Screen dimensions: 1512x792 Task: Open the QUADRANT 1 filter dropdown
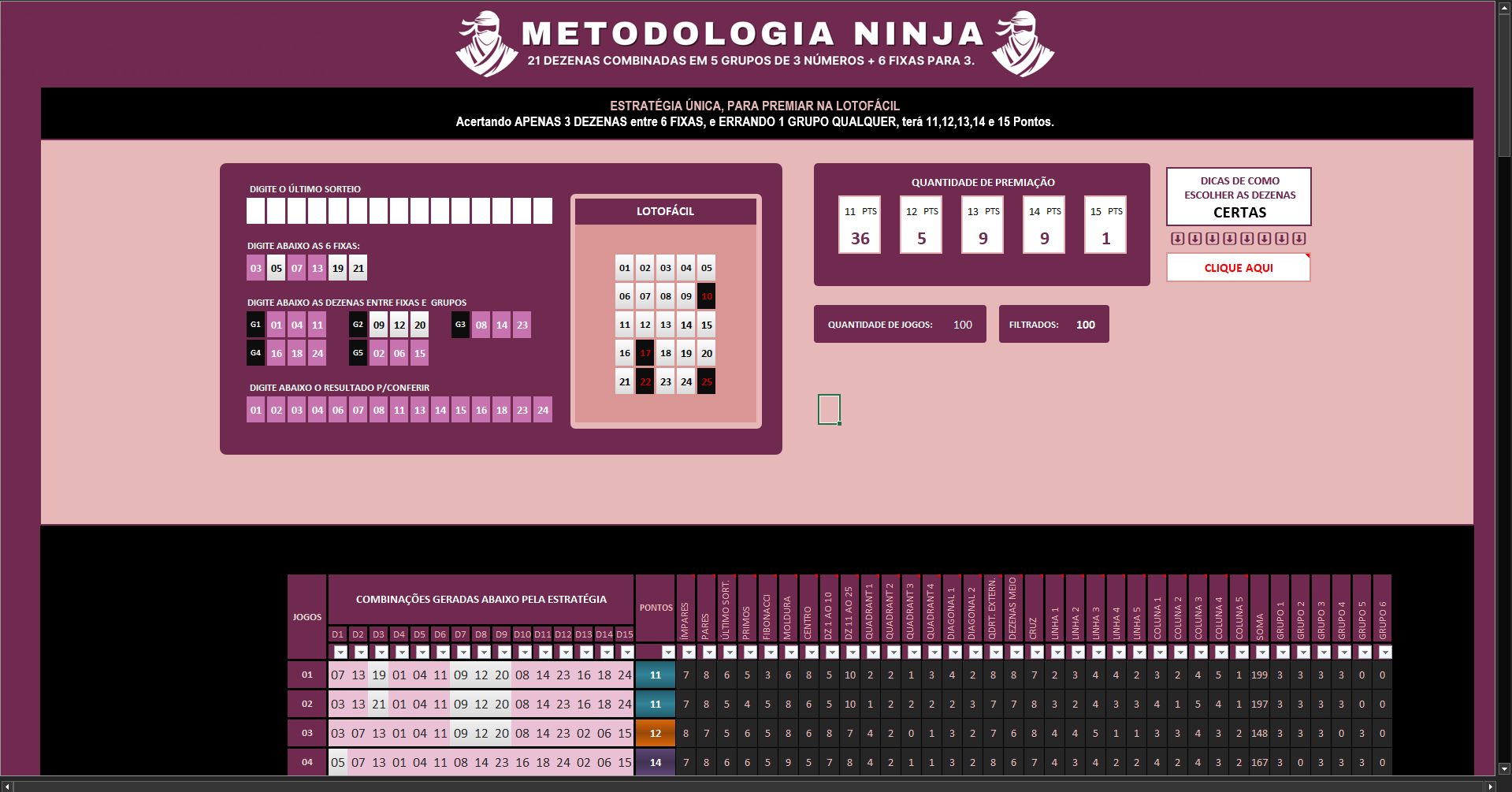873,653
